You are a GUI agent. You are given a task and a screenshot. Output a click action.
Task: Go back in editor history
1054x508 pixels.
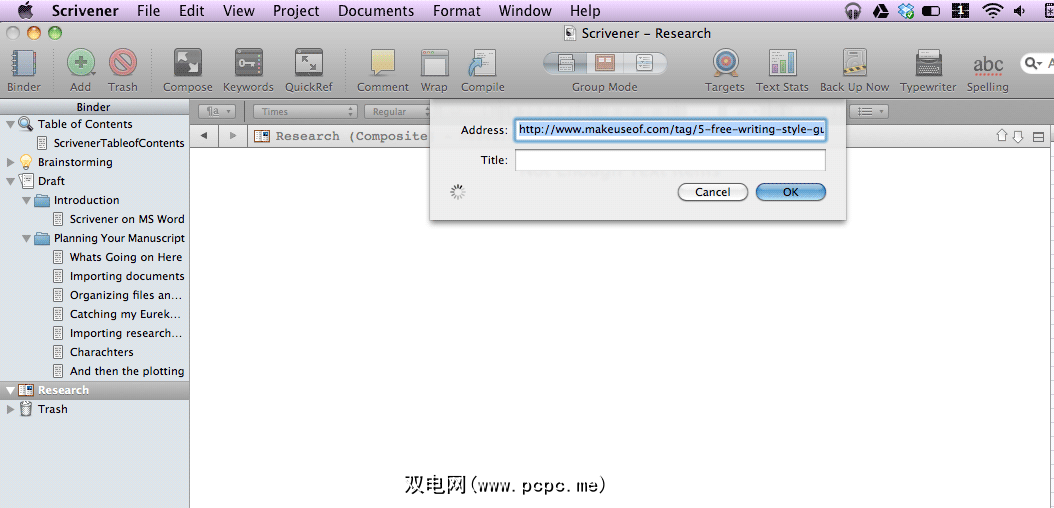click(204, 136)
